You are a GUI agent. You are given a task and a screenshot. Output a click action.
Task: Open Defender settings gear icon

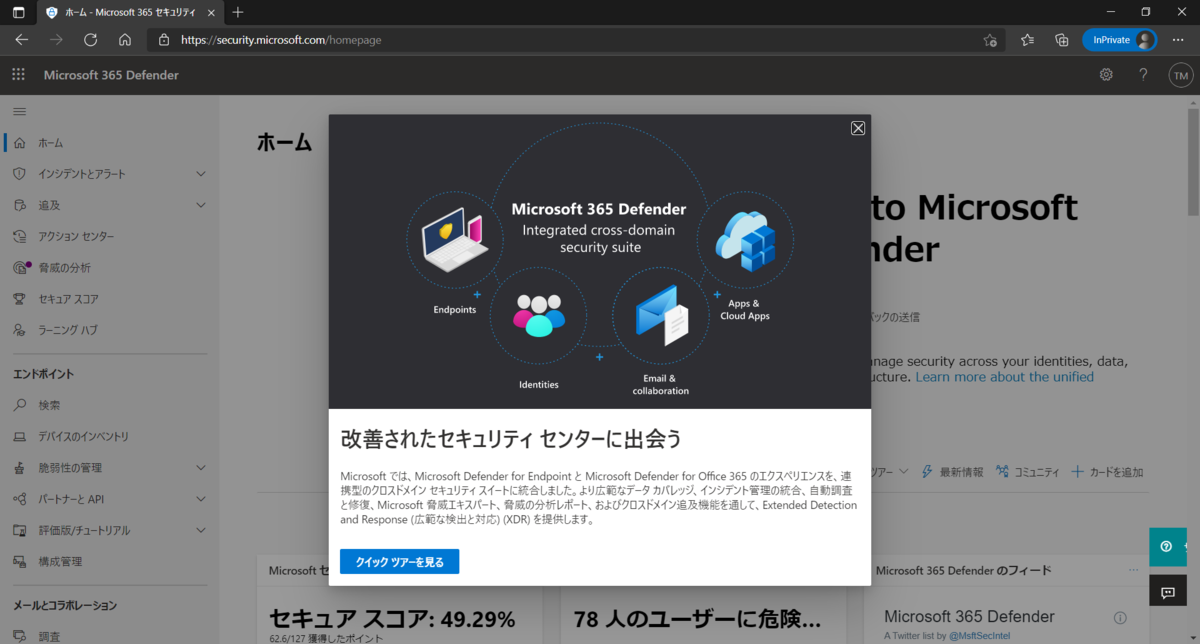click(x=1106, y=75)
